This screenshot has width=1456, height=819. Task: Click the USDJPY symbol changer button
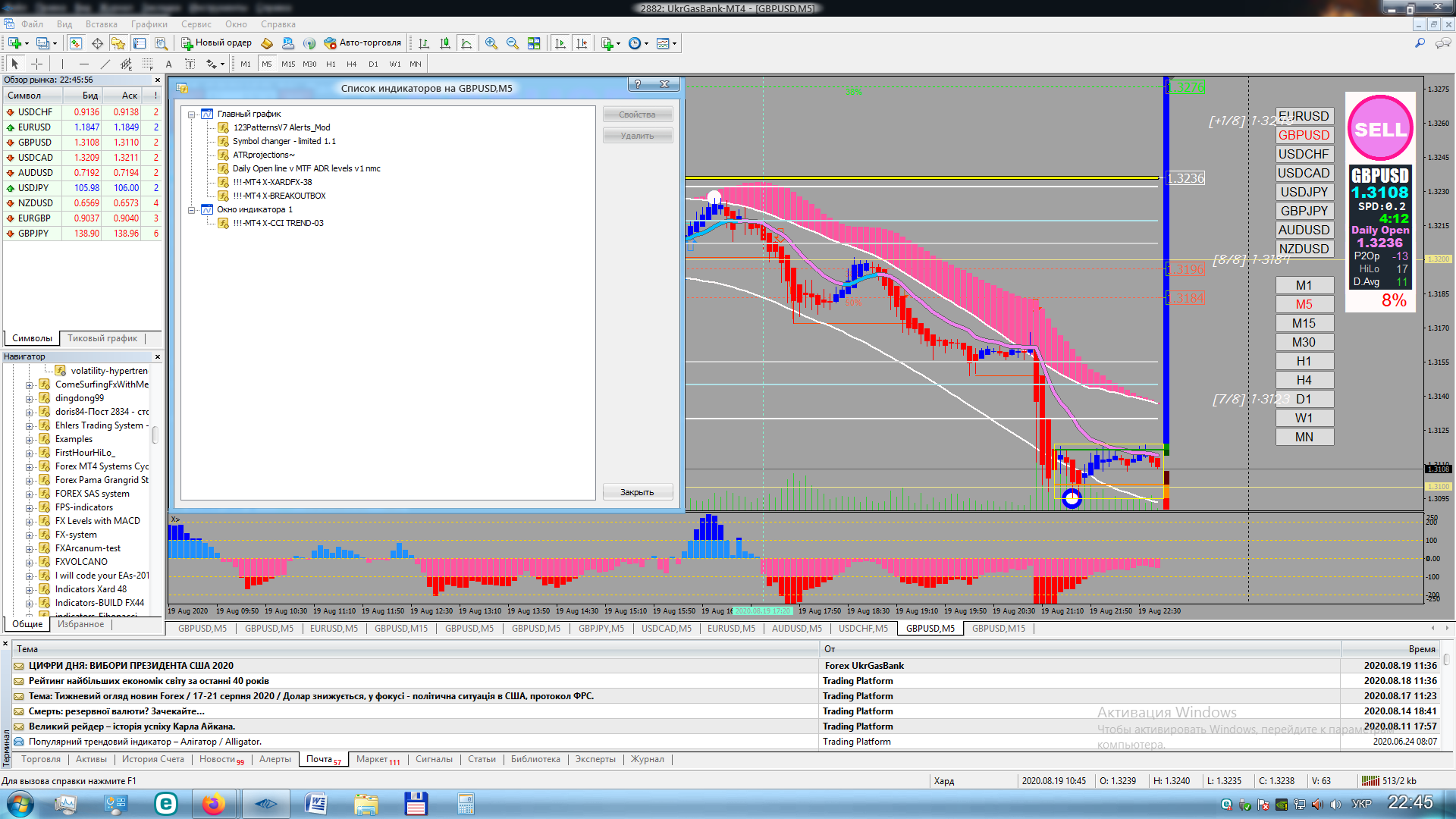[1304, 192]
